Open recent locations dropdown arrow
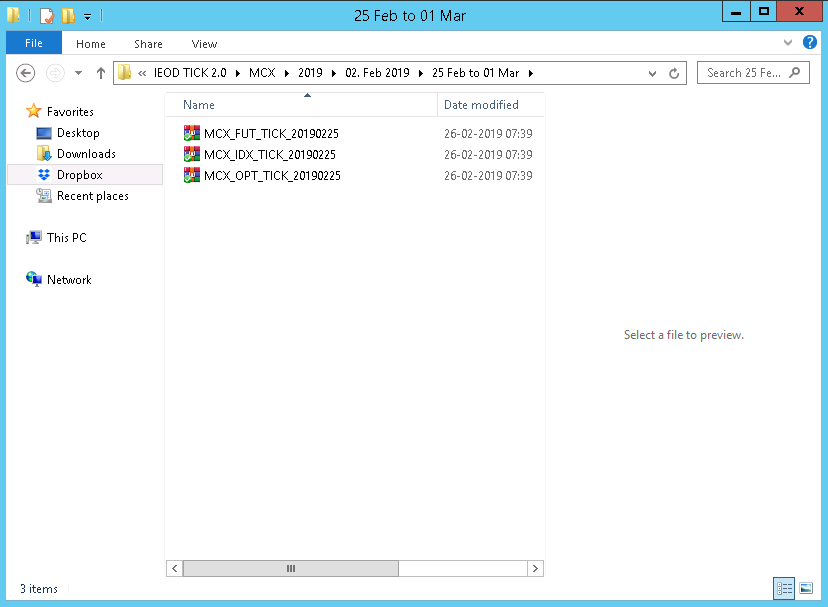 (x=78, y=73)
